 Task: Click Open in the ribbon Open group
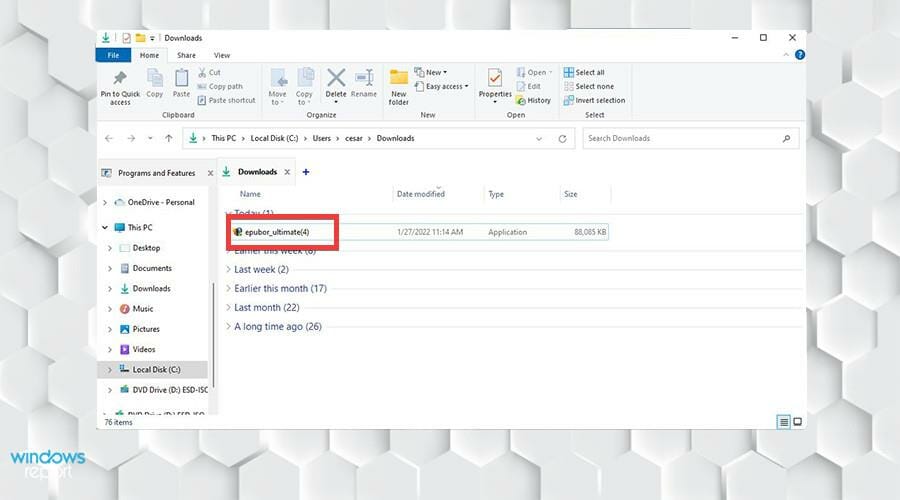(x=534, y=72)
